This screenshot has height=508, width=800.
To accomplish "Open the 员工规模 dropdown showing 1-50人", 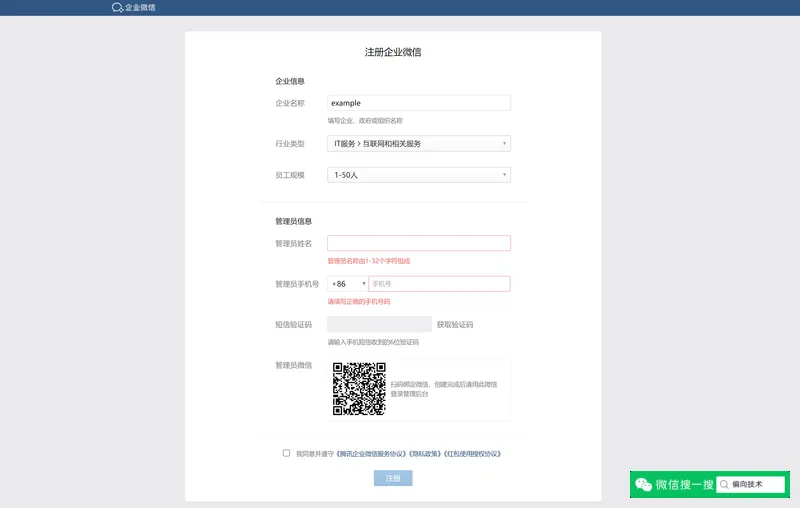I will click(x=419, y=175).
